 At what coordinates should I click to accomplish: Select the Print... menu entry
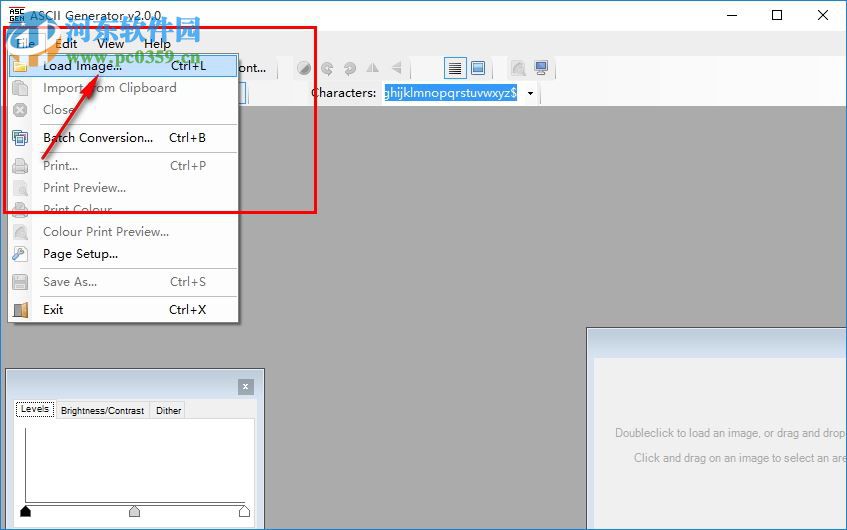[123, 166]
